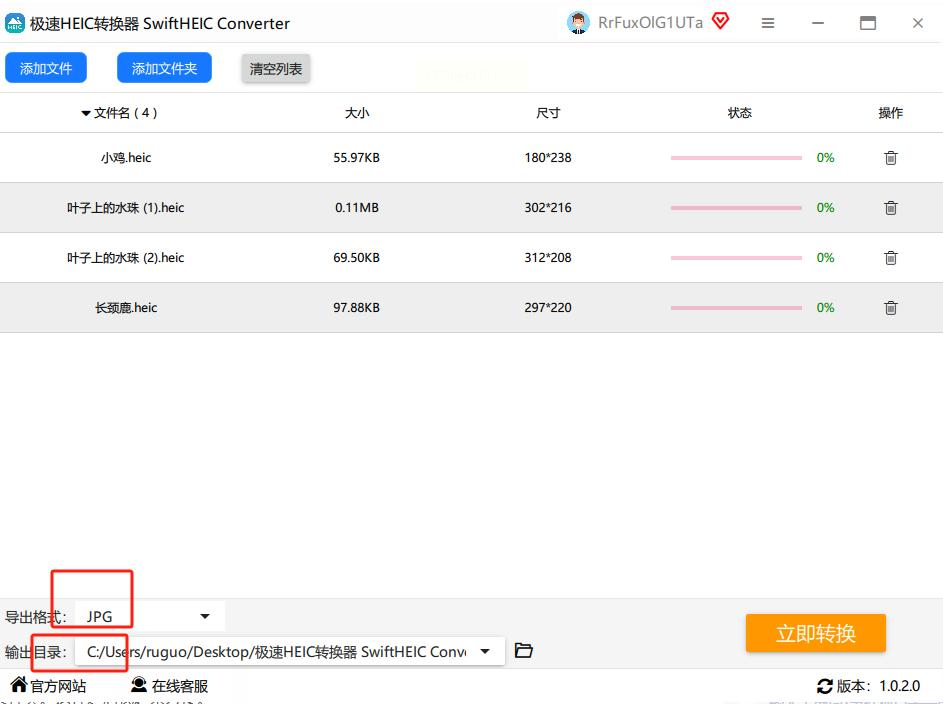Click the 添加文件夹 button

[x=164, y=68]
